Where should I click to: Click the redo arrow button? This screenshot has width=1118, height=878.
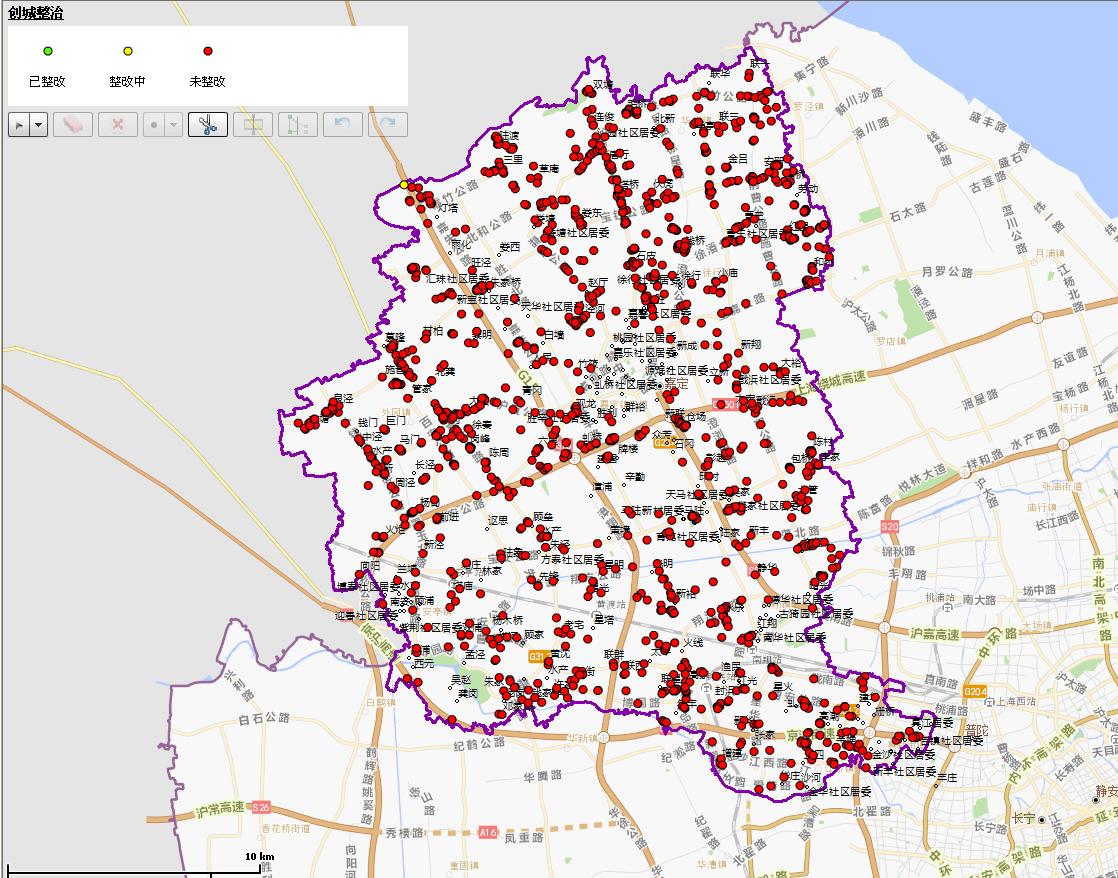[388, 125]
